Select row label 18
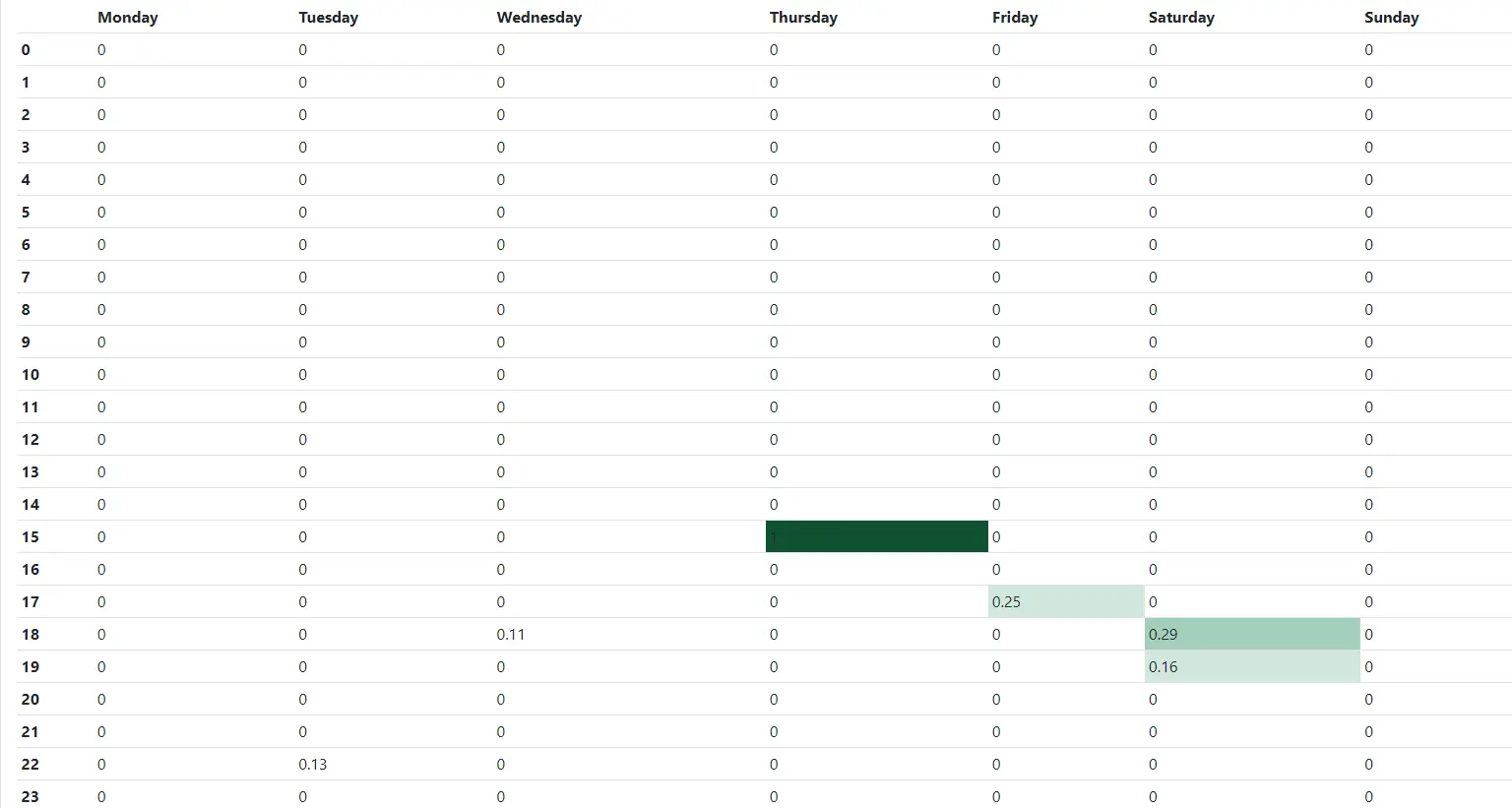 [x=31, y=635]
